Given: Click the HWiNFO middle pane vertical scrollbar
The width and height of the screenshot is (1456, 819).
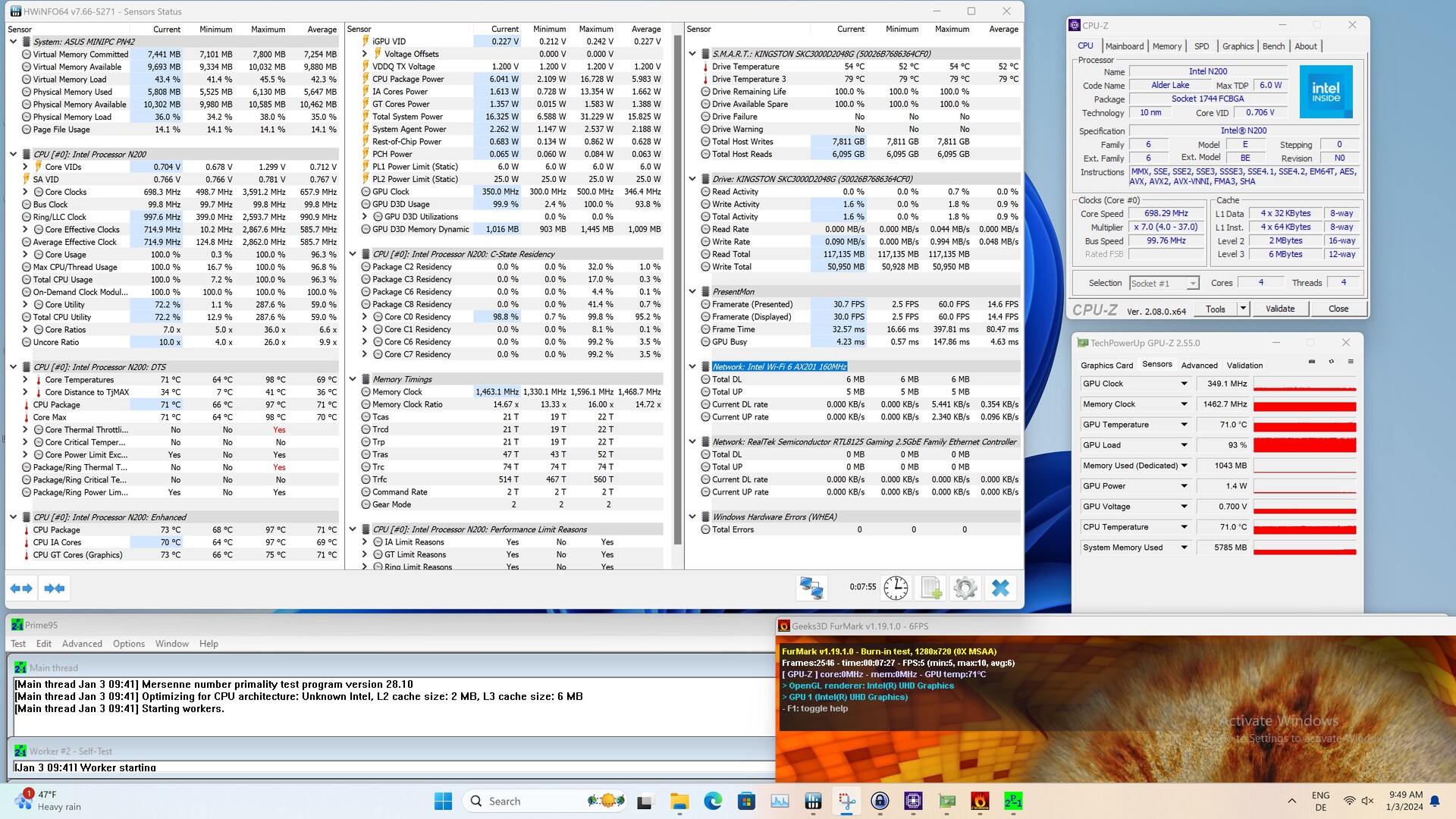Looking at the screenshot, I should pos(677,288).
